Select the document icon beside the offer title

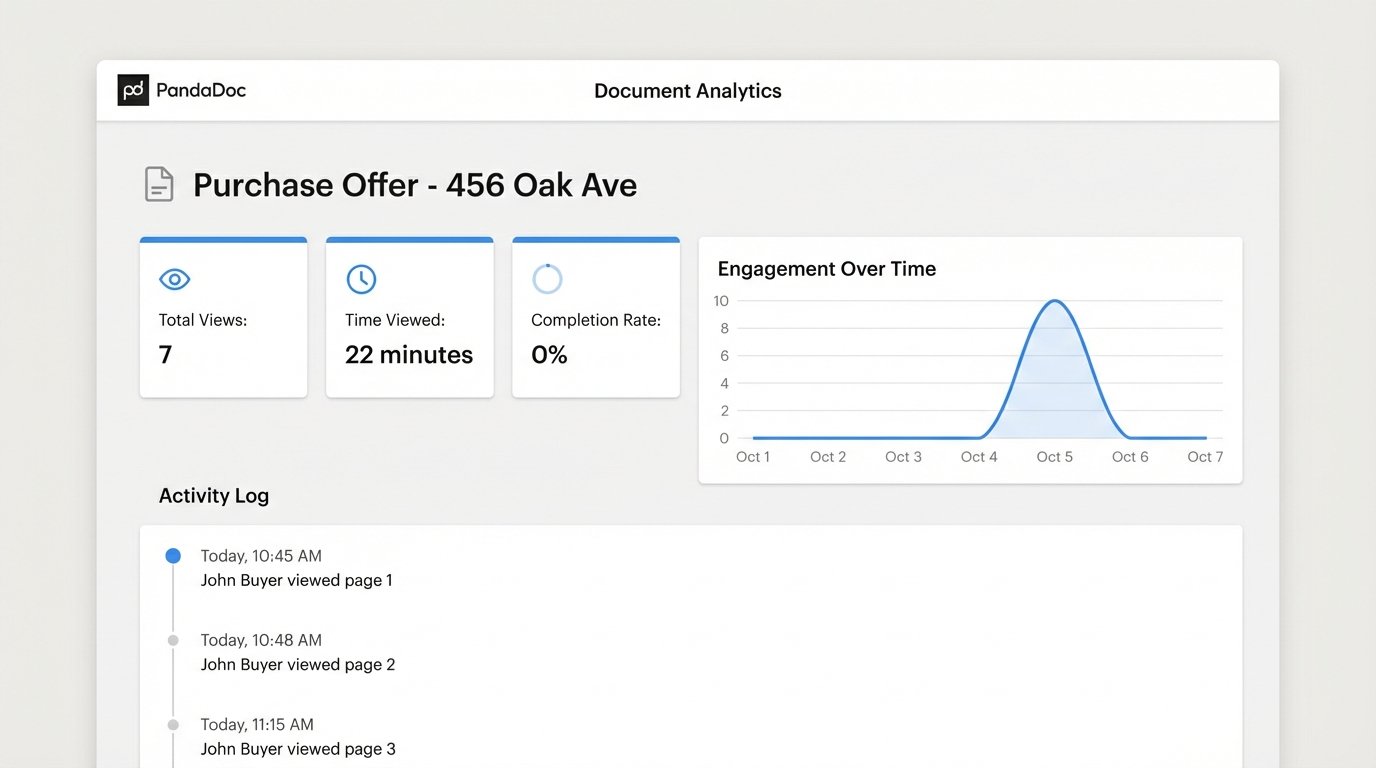point(159,184)
